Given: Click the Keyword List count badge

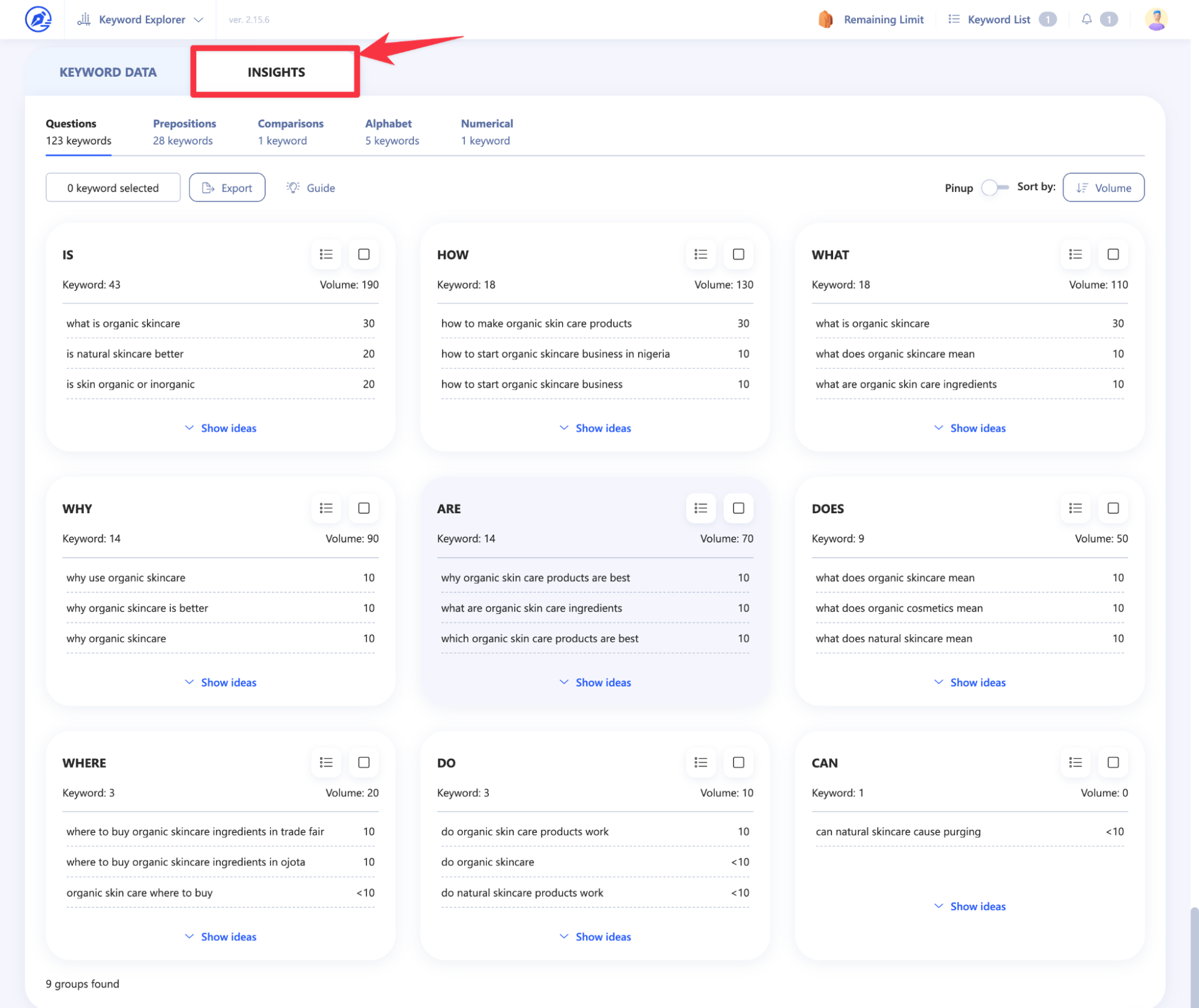Looking at the screenshot, I should point(1048,19).
